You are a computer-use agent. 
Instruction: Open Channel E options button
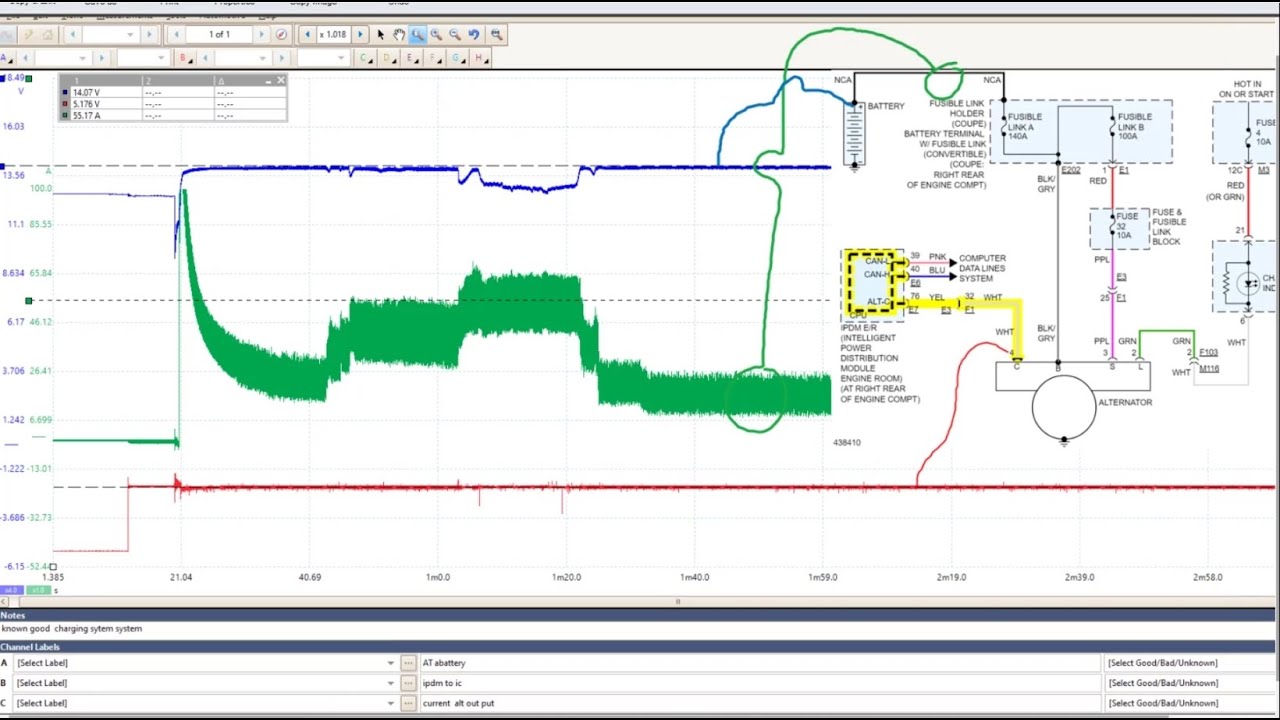(x=410, y=58)
